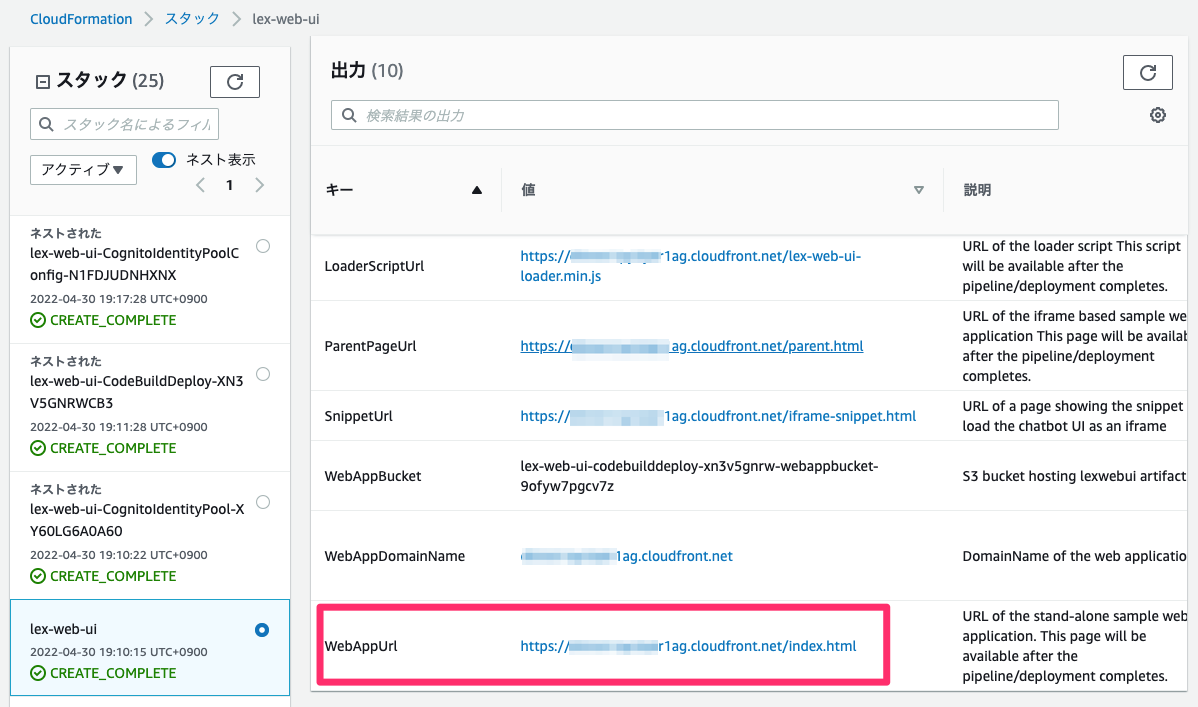
Task: Select the lex-web-ui-CognitoIdentityPoolConfig stack radio button
Action: pos(263,245)
